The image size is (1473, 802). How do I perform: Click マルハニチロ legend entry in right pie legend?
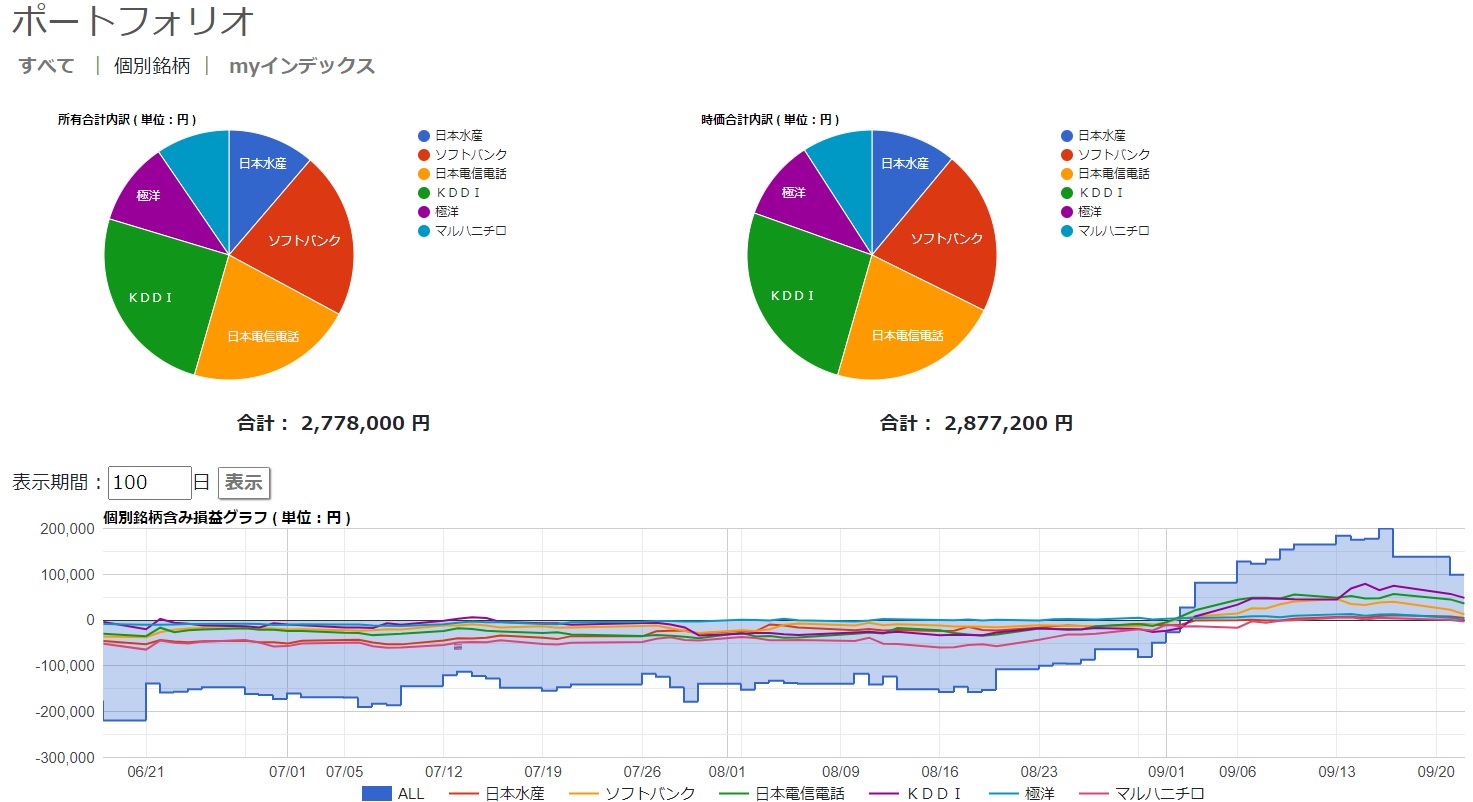click(x=1105, y=231)
